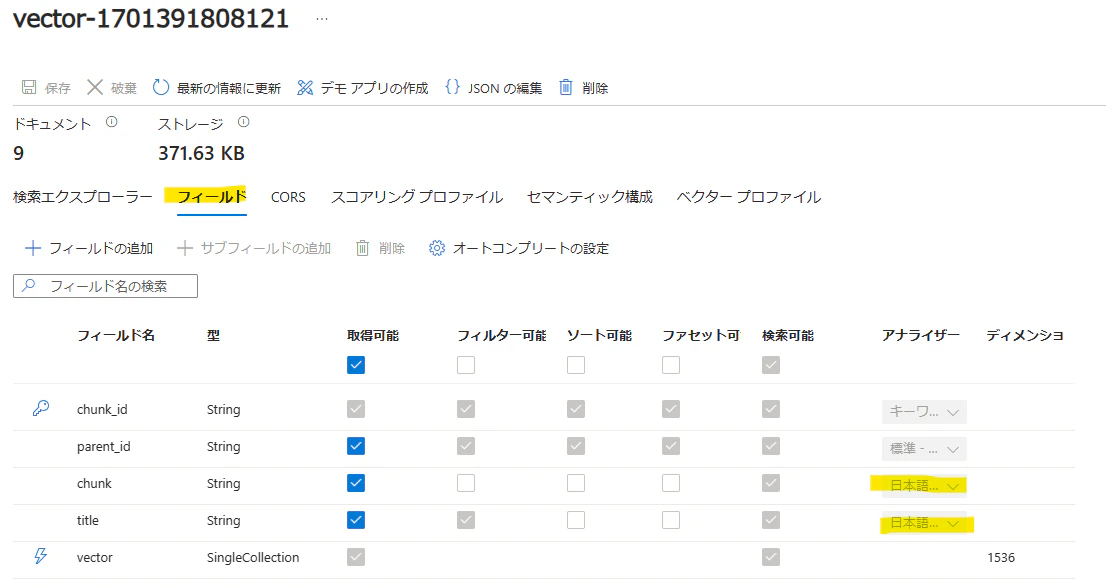Click the refresh icon for 最新の情報に更新
Viewport: 1106px width, 588px height.
pos(161,87)
